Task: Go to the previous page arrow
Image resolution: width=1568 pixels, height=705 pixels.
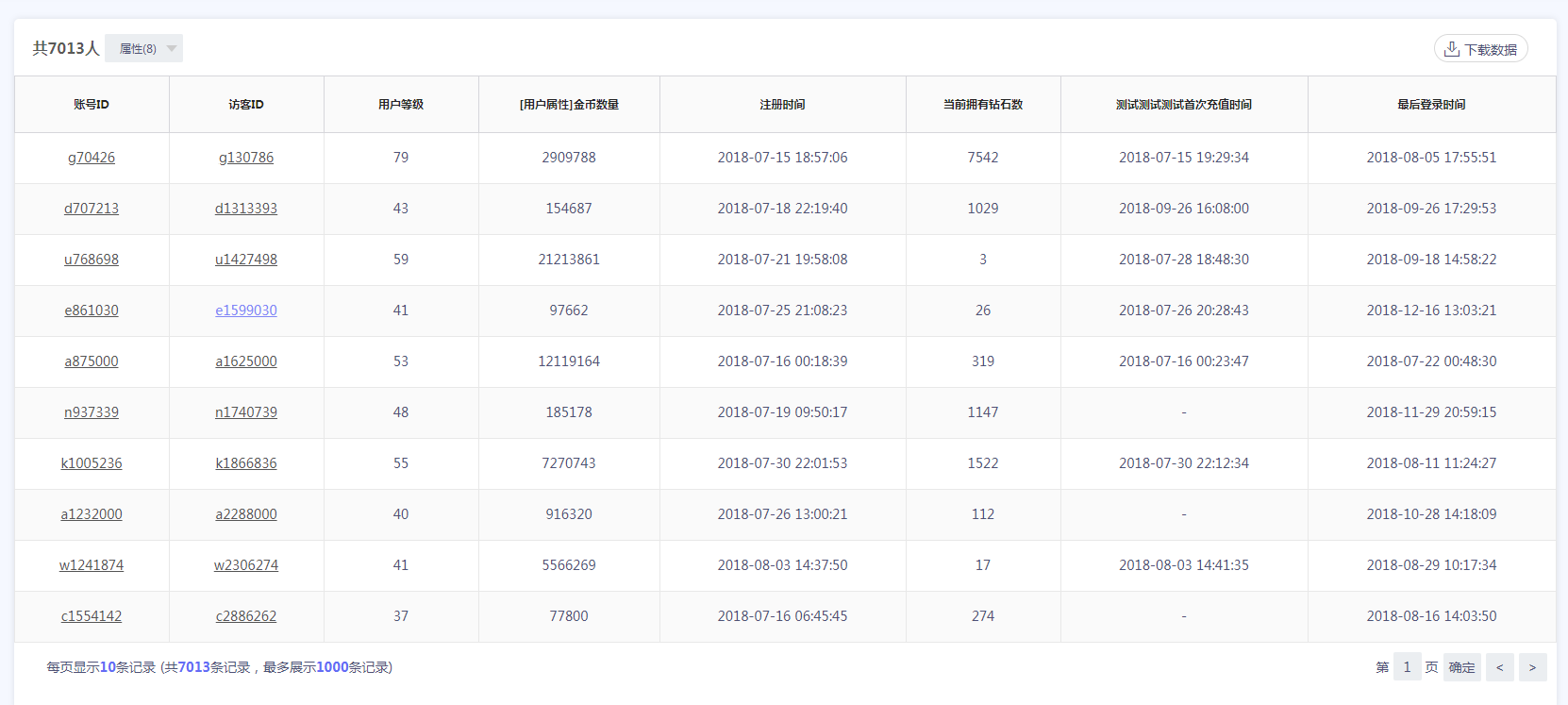Action: coord(1499,667)
